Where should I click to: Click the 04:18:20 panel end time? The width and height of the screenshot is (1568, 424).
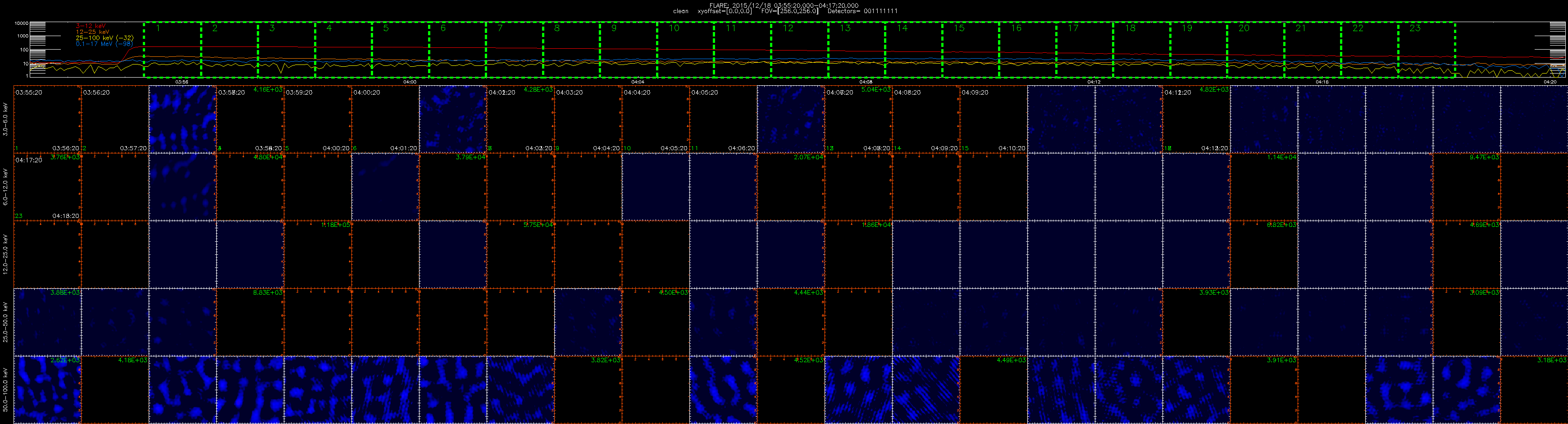pyautogui.click(x=66, y=216)
